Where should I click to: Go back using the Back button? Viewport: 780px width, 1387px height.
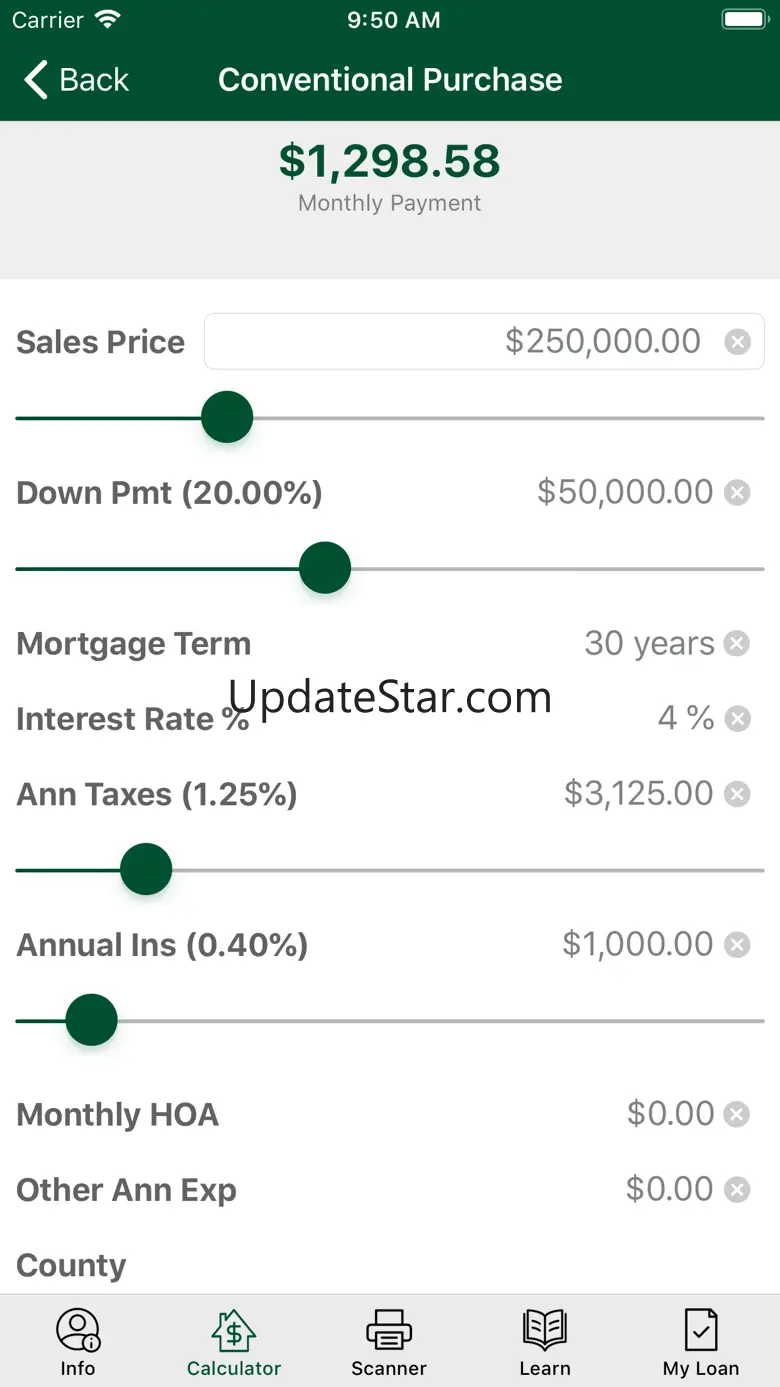pos(78,80)
